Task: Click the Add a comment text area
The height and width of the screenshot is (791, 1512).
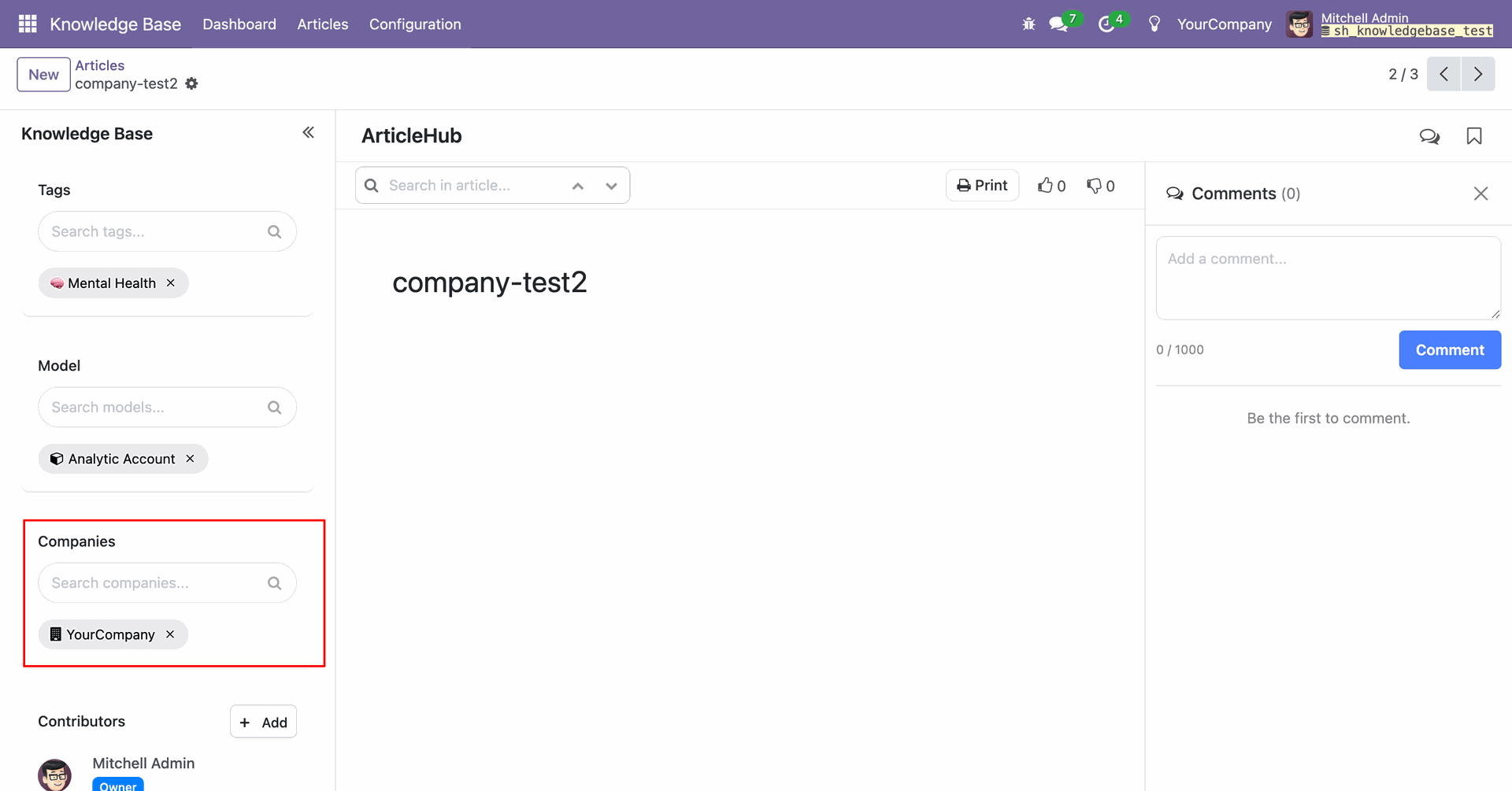Action: point(1328,278)
